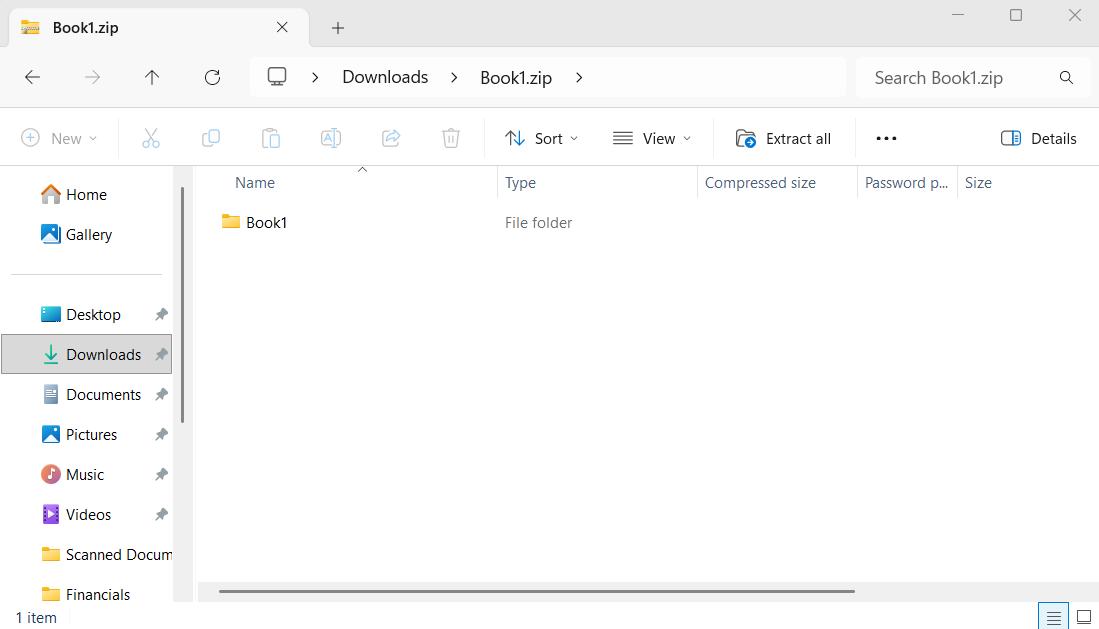Click the Copy icon in toolbar
Viewport: 1099px width, 629px height.
(x=211, y=138)
